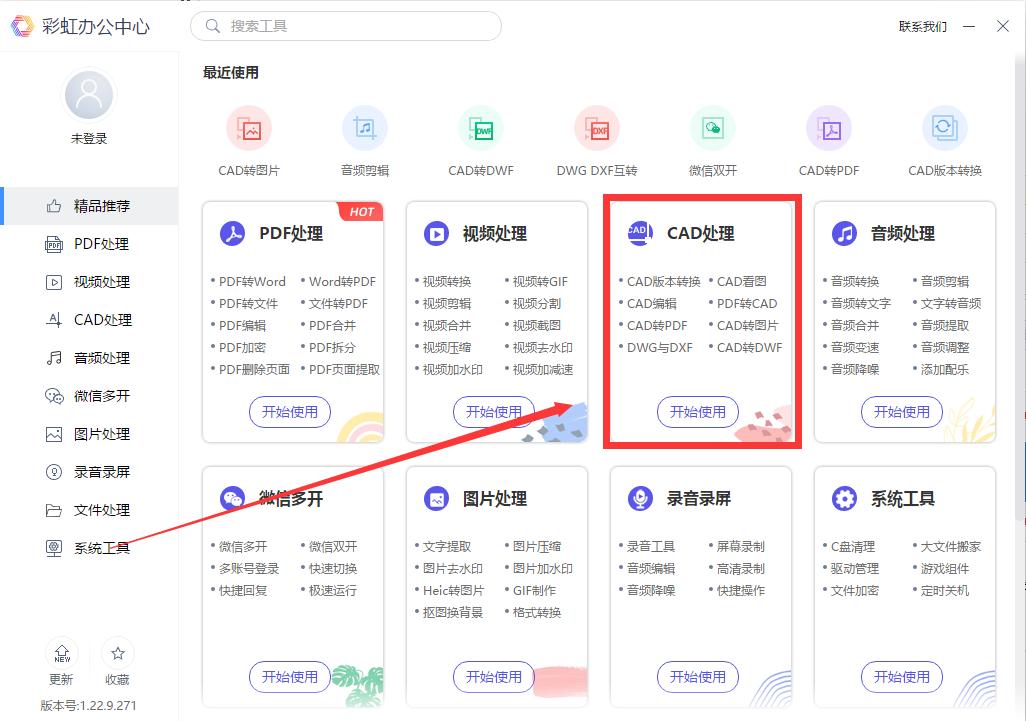Open the 音频剪辑 recent tool icon
This screenshot has width=1026, height=721.
365,128
